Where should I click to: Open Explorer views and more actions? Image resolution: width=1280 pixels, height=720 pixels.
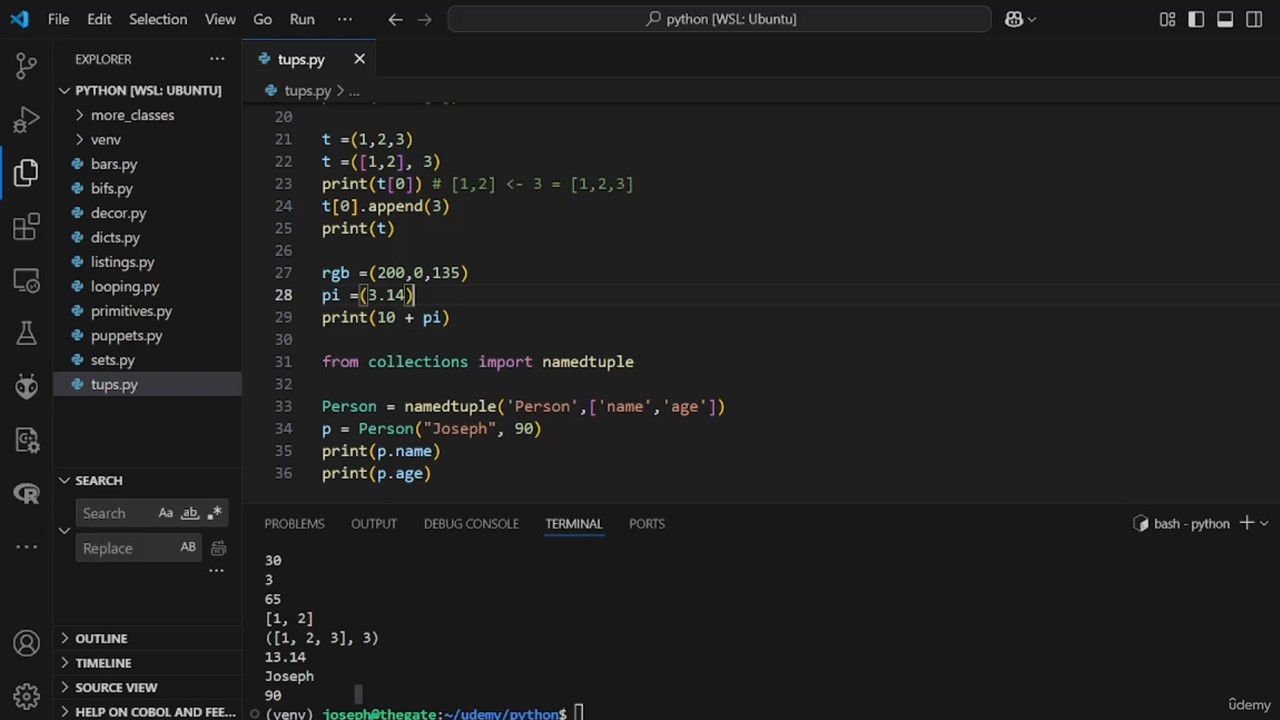coord(217,59)
